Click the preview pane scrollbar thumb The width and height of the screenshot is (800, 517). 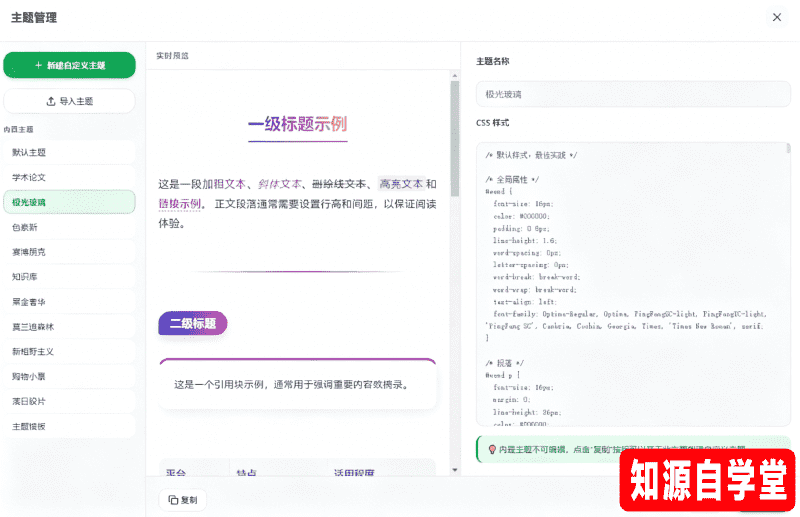pyautogui.click(x=455, y=138)
